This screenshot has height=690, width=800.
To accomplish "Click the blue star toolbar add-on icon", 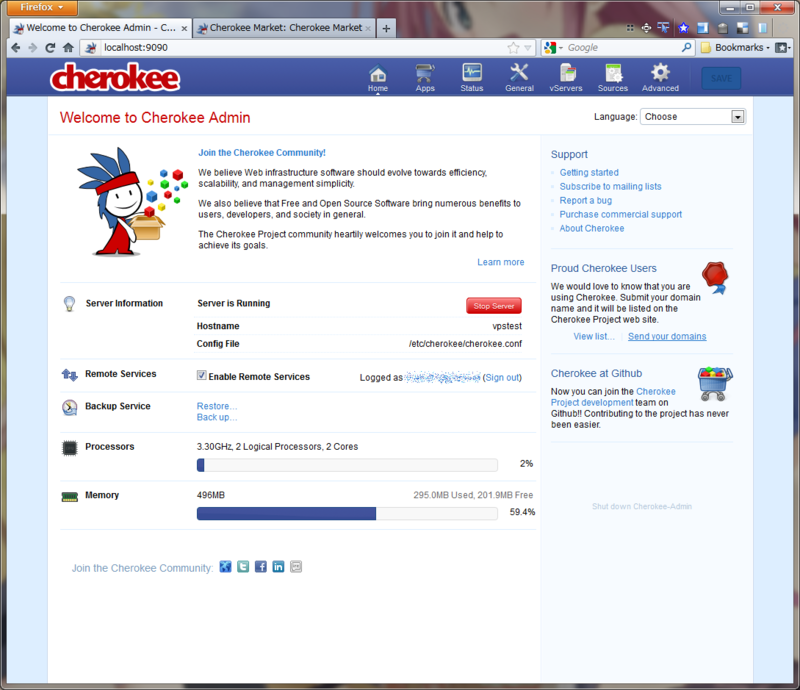I will (x=684, y=28).
